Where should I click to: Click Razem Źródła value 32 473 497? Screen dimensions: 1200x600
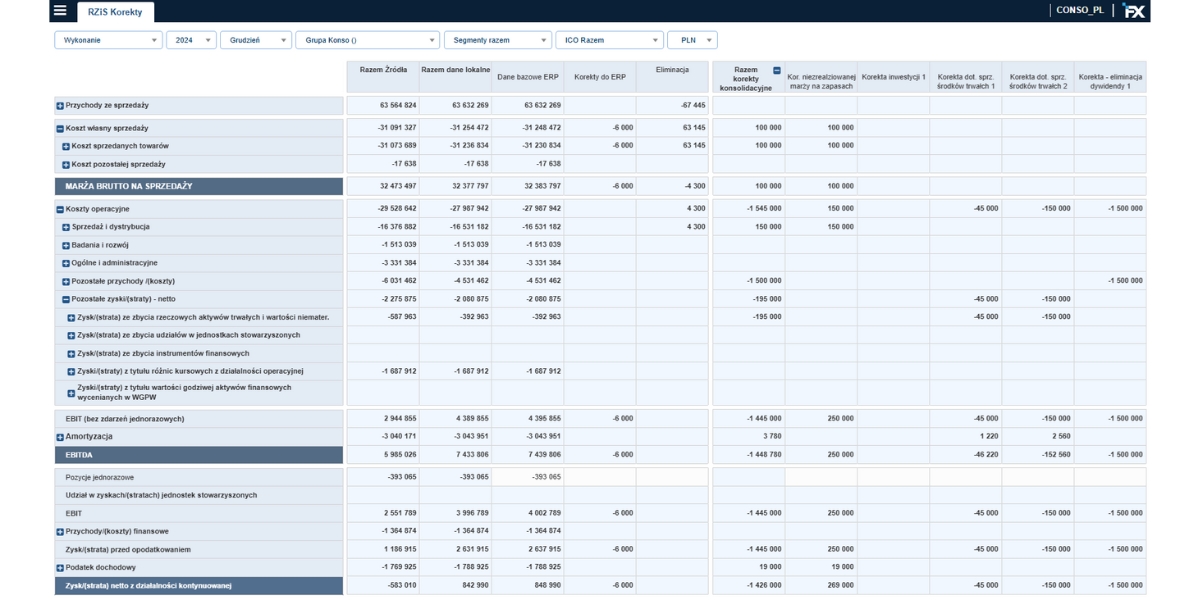399,186
